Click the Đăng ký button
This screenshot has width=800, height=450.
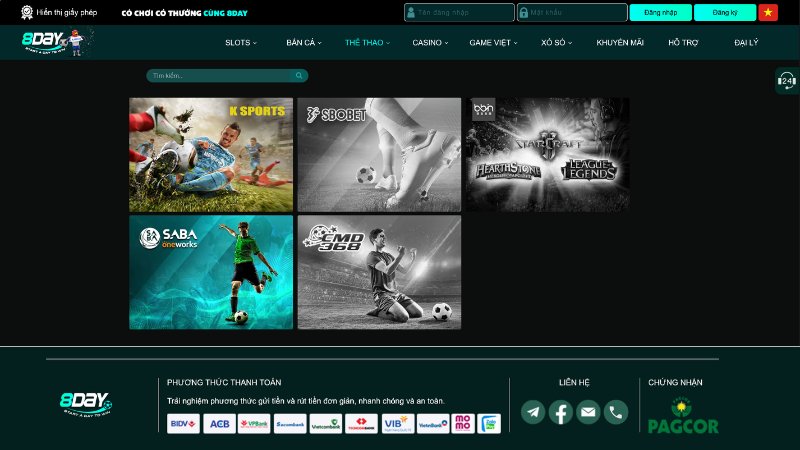(725, 12)
